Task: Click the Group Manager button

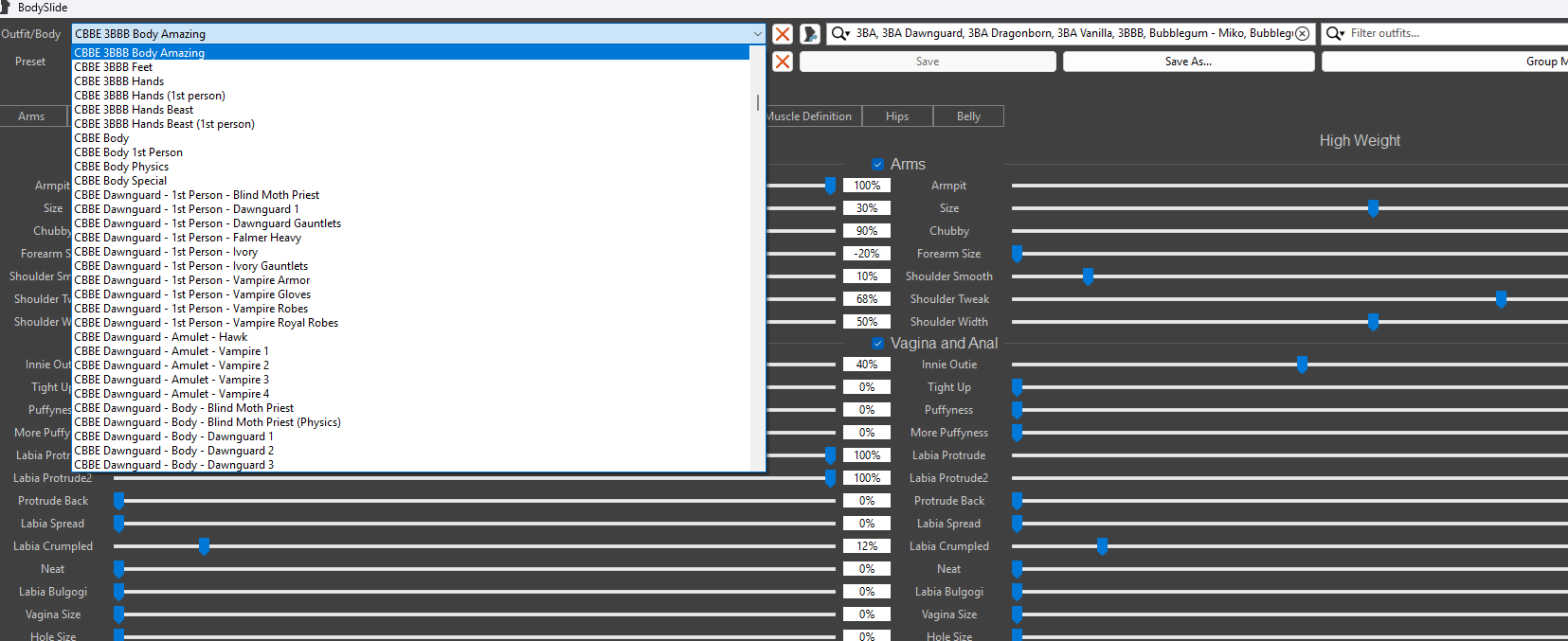Action: click(x=1445, y=62)
